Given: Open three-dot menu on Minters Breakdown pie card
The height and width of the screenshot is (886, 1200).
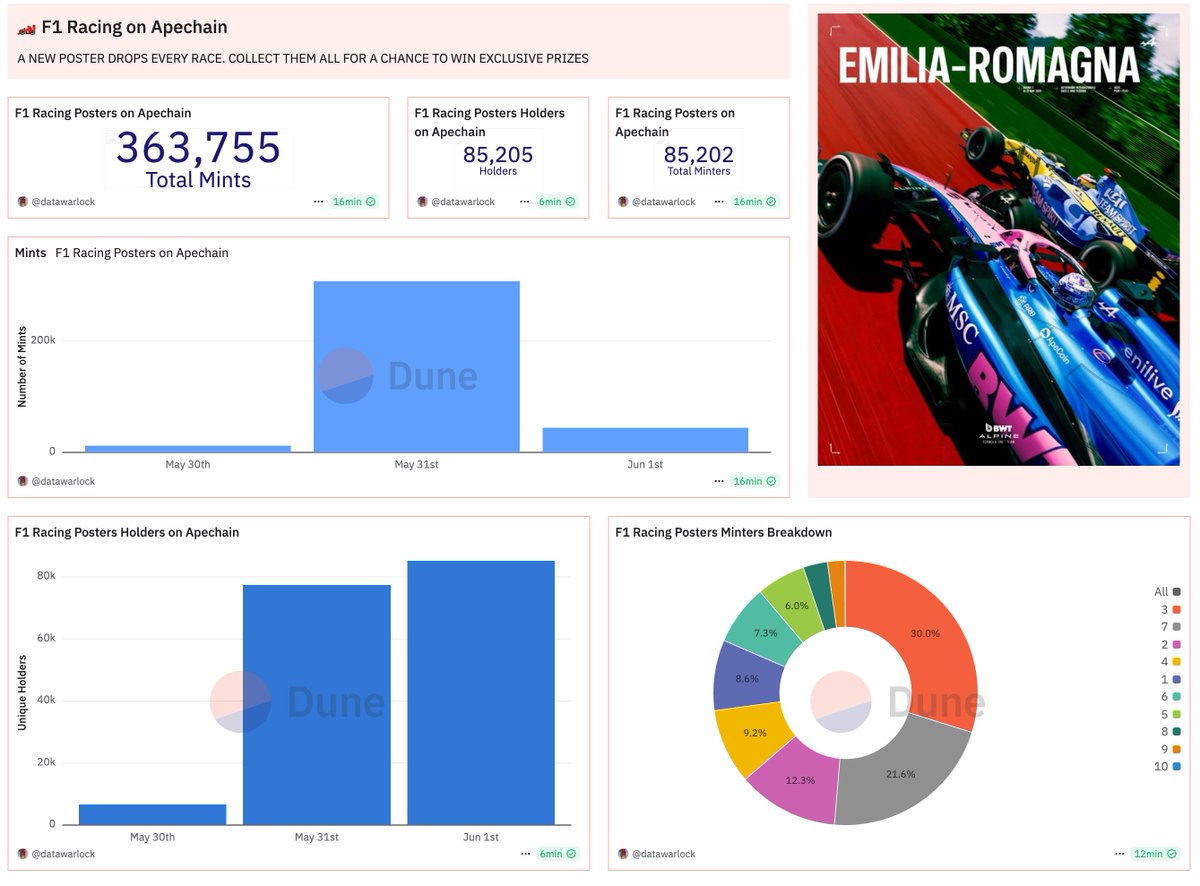Looking at the screenshot, I should 1120,854.
